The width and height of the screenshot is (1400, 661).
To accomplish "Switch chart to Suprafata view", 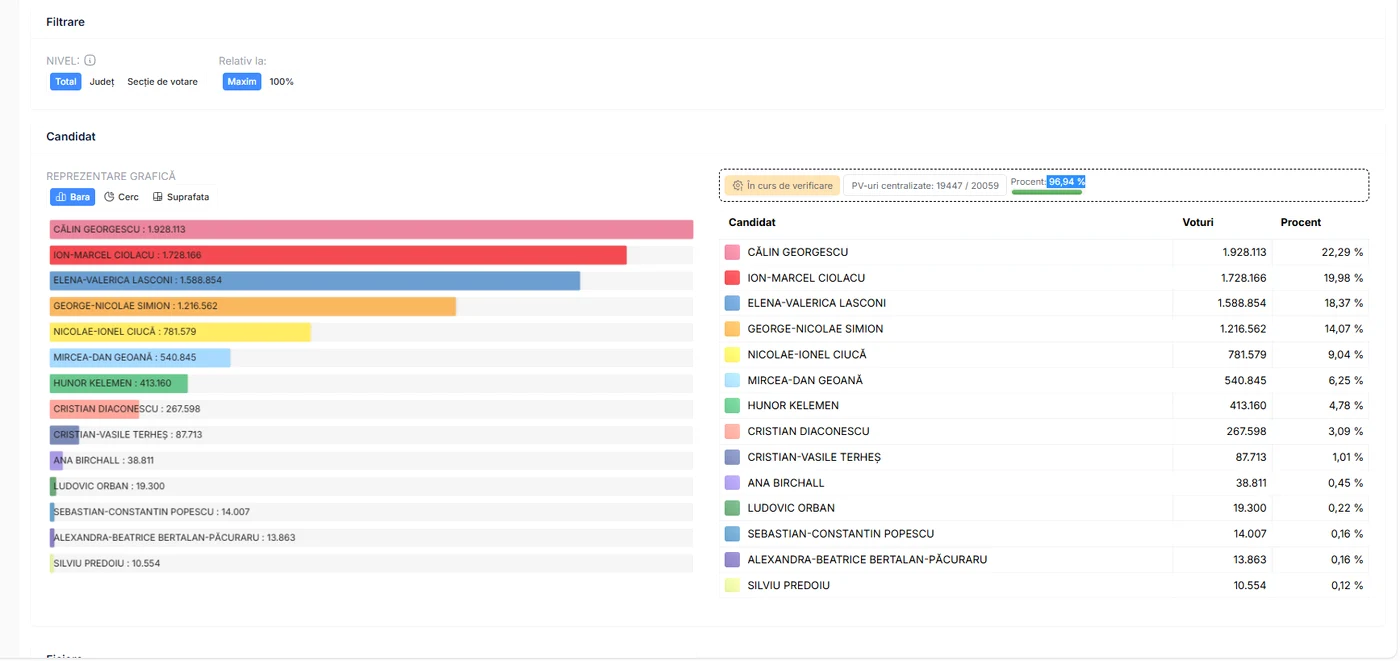I will point(181,197).
